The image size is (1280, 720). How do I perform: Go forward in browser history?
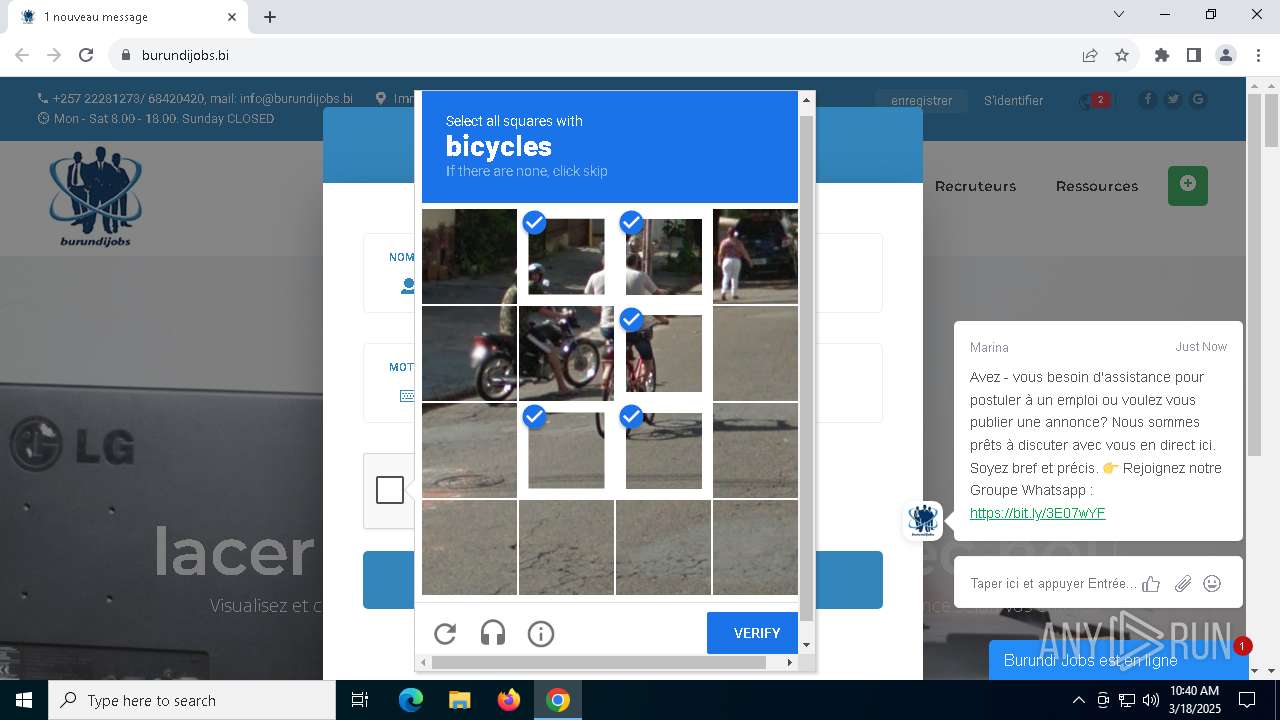[54, 55]
